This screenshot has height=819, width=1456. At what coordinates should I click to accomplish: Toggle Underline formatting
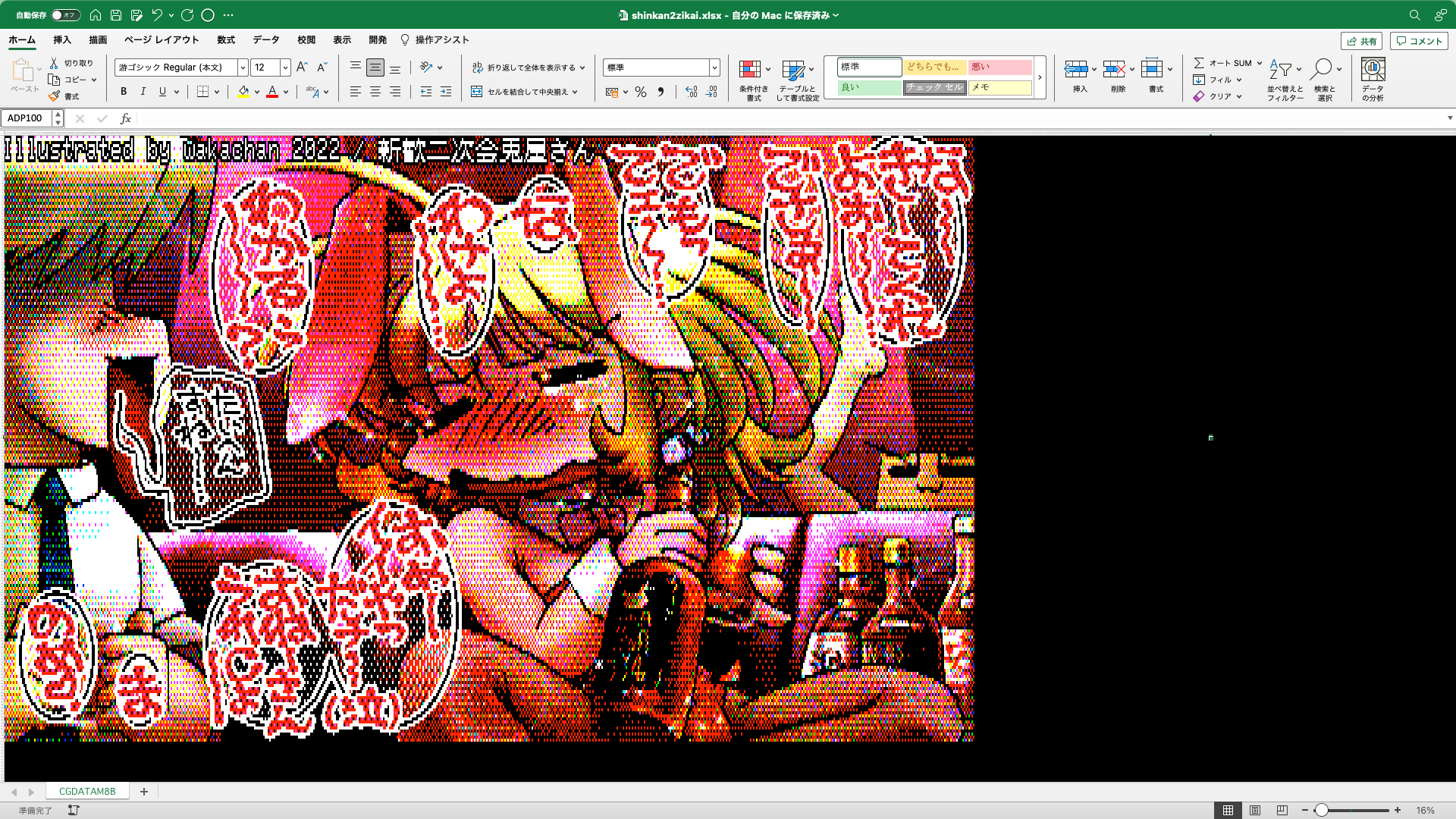162,92
